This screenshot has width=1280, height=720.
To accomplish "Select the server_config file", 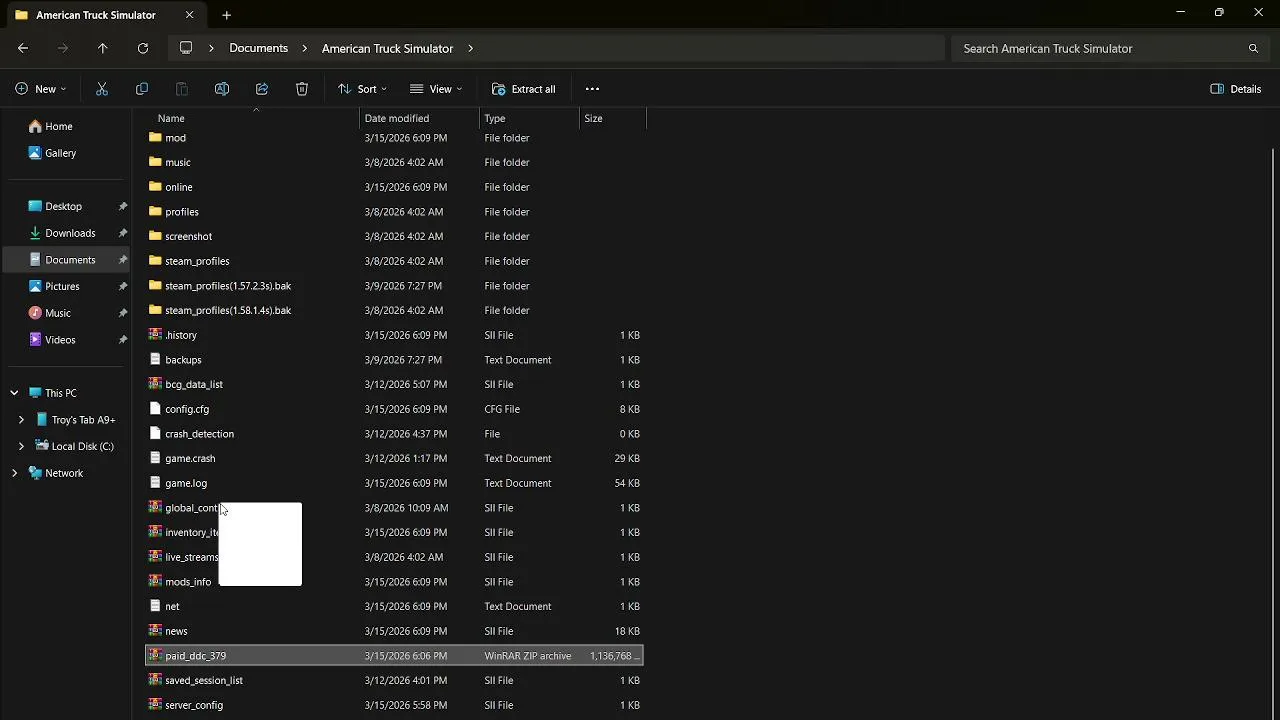I will (394, 705).
